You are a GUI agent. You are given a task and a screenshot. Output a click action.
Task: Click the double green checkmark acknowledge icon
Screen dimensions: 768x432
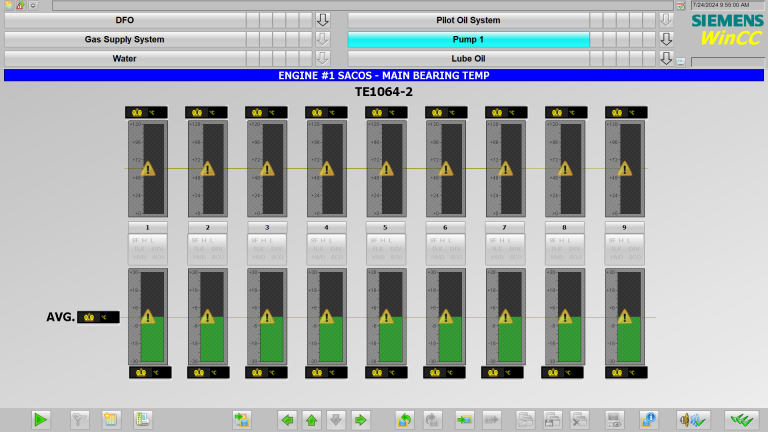pyautogui.click(x=741, y=419)
